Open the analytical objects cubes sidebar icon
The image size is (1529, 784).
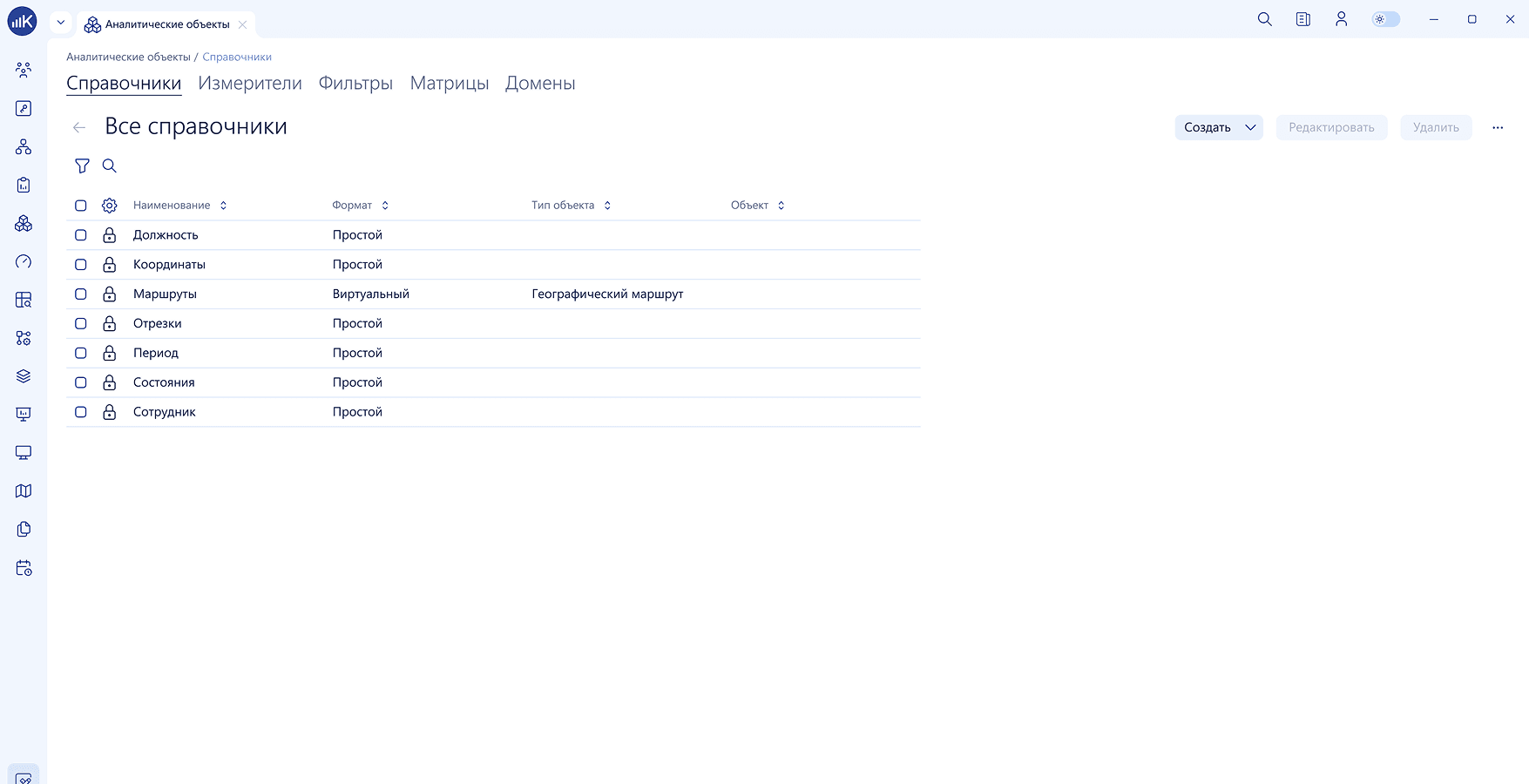pos(24,223)
